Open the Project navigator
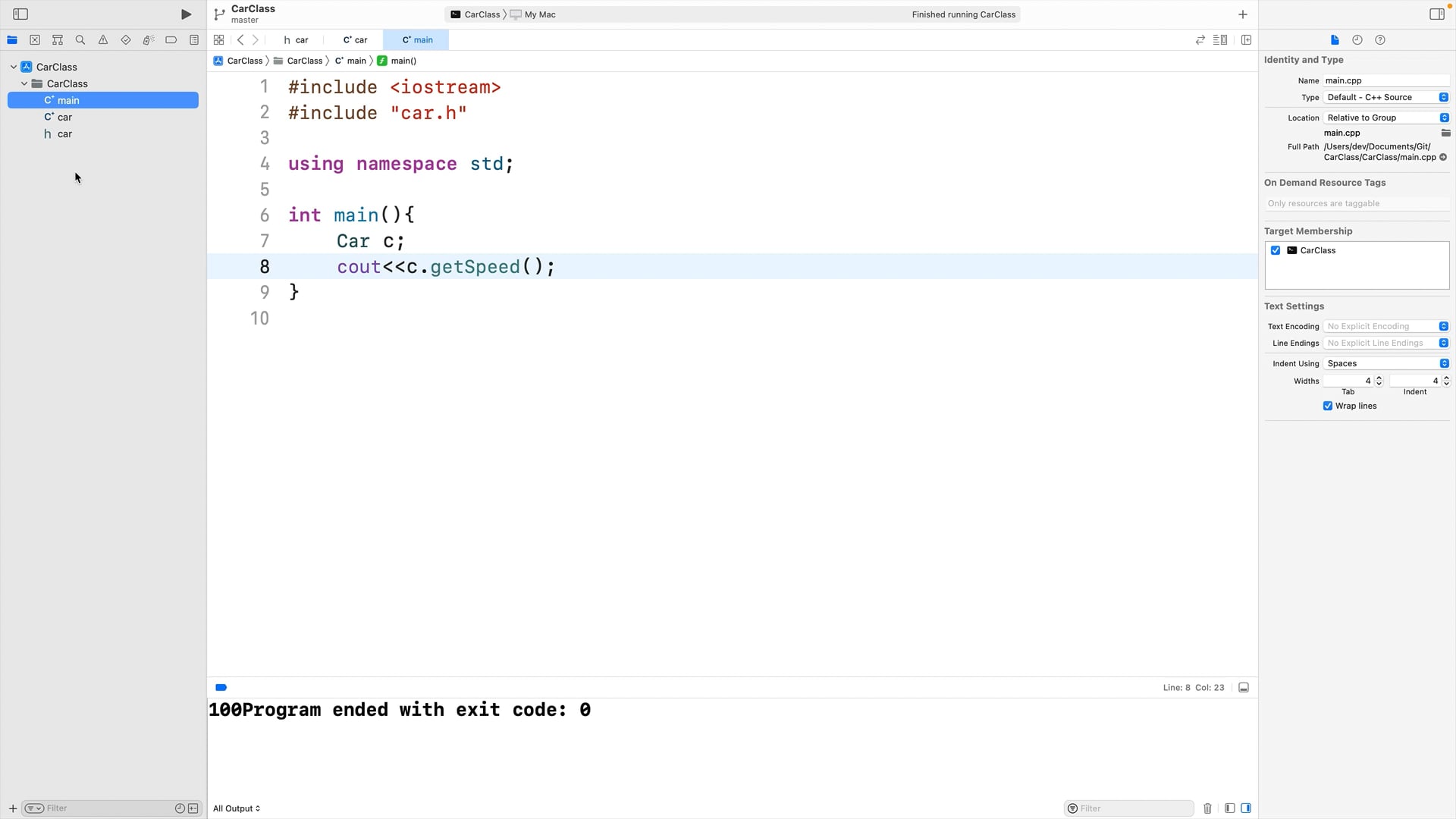This screenshot has height=819, width=1456. pyautogui.click(x=12, y=40)
